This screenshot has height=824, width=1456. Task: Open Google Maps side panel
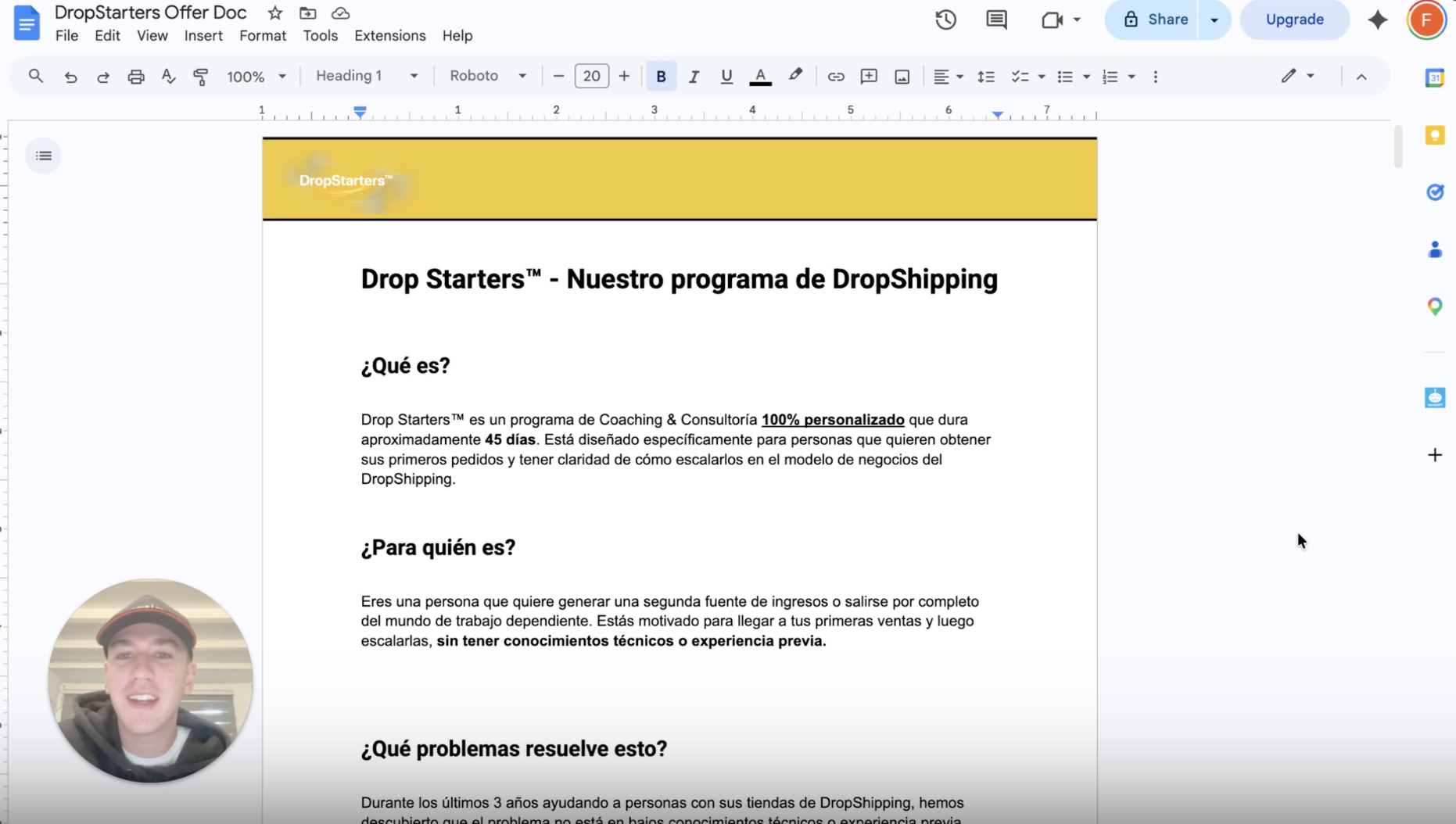(1435, 306)
